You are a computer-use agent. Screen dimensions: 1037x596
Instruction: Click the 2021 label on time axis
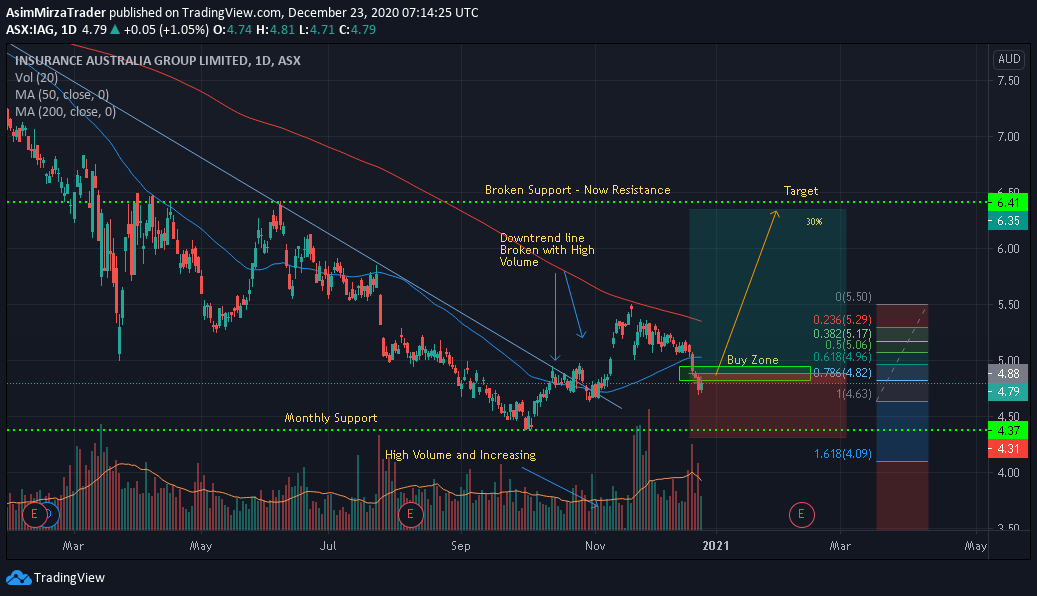click(716, 546)
